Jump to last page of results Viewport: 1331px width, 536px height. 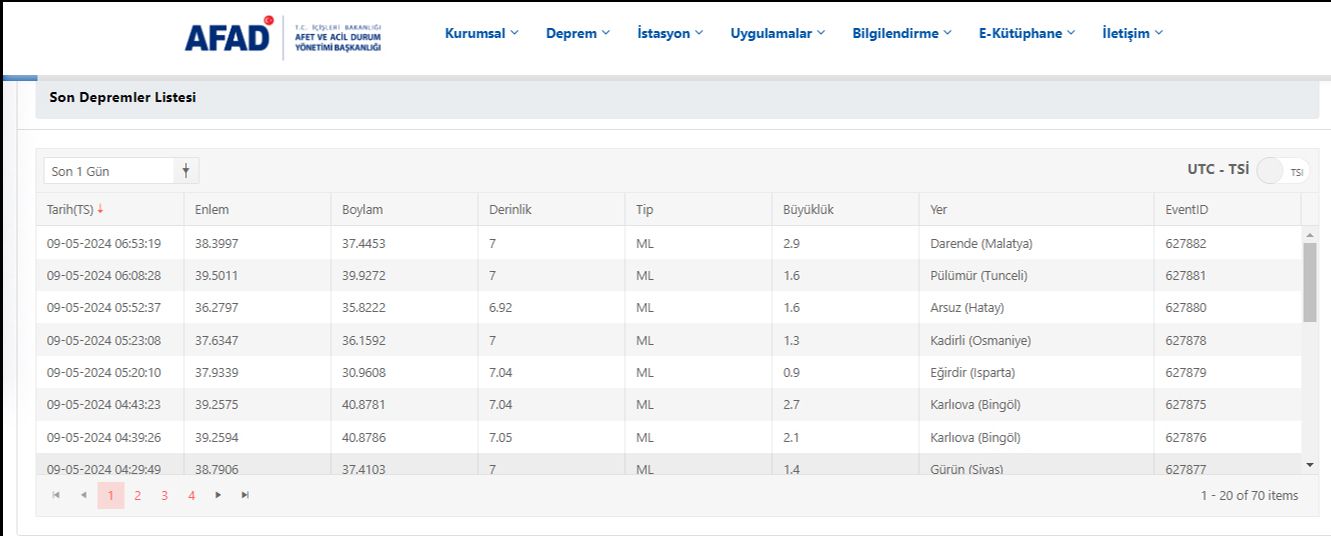pos(245,495)
